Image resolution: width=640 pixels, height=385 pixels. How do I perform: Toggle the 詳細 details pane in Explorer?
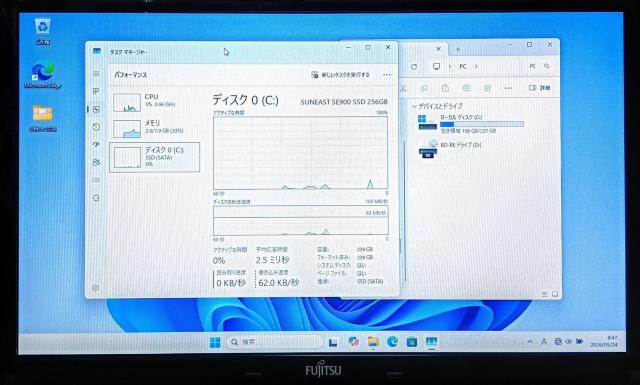pos(539,88)
